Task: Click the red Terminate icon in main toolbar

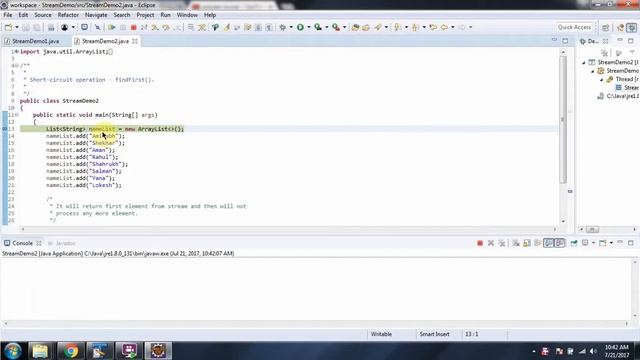Action: [133, 27]
